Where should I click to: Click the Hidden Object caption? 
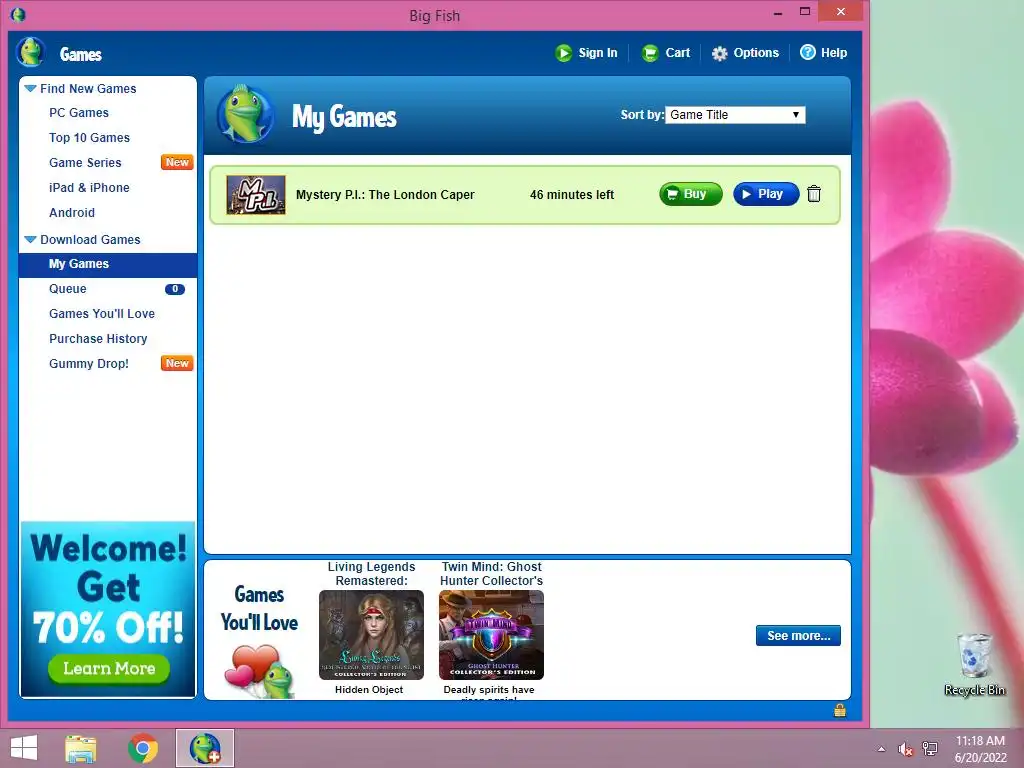point(369,690)
